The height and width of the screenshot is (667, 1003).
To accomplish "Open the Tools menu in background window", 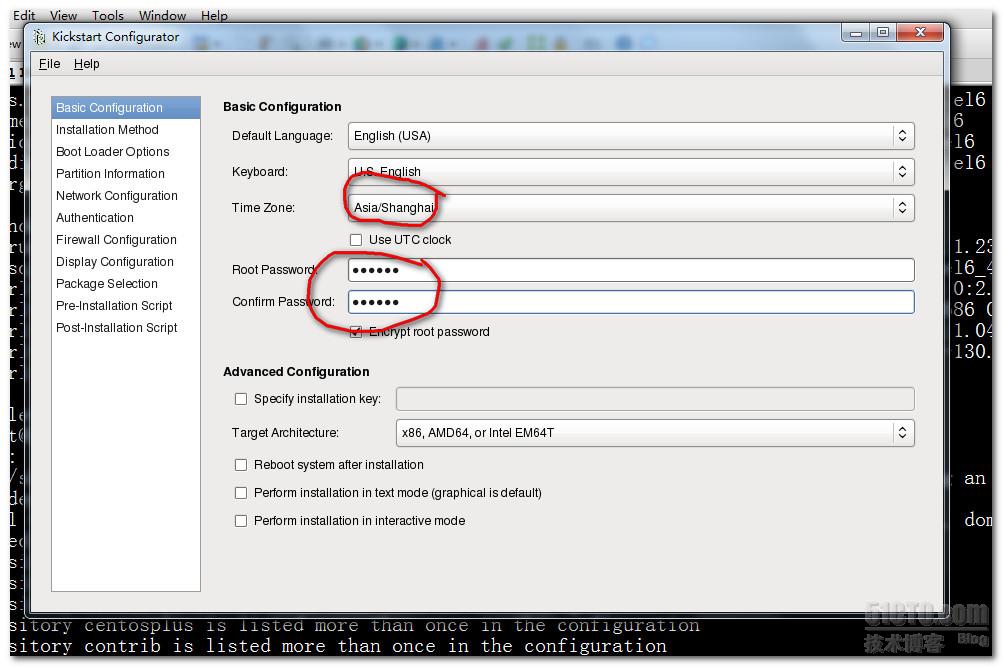I will click(107, 15).
